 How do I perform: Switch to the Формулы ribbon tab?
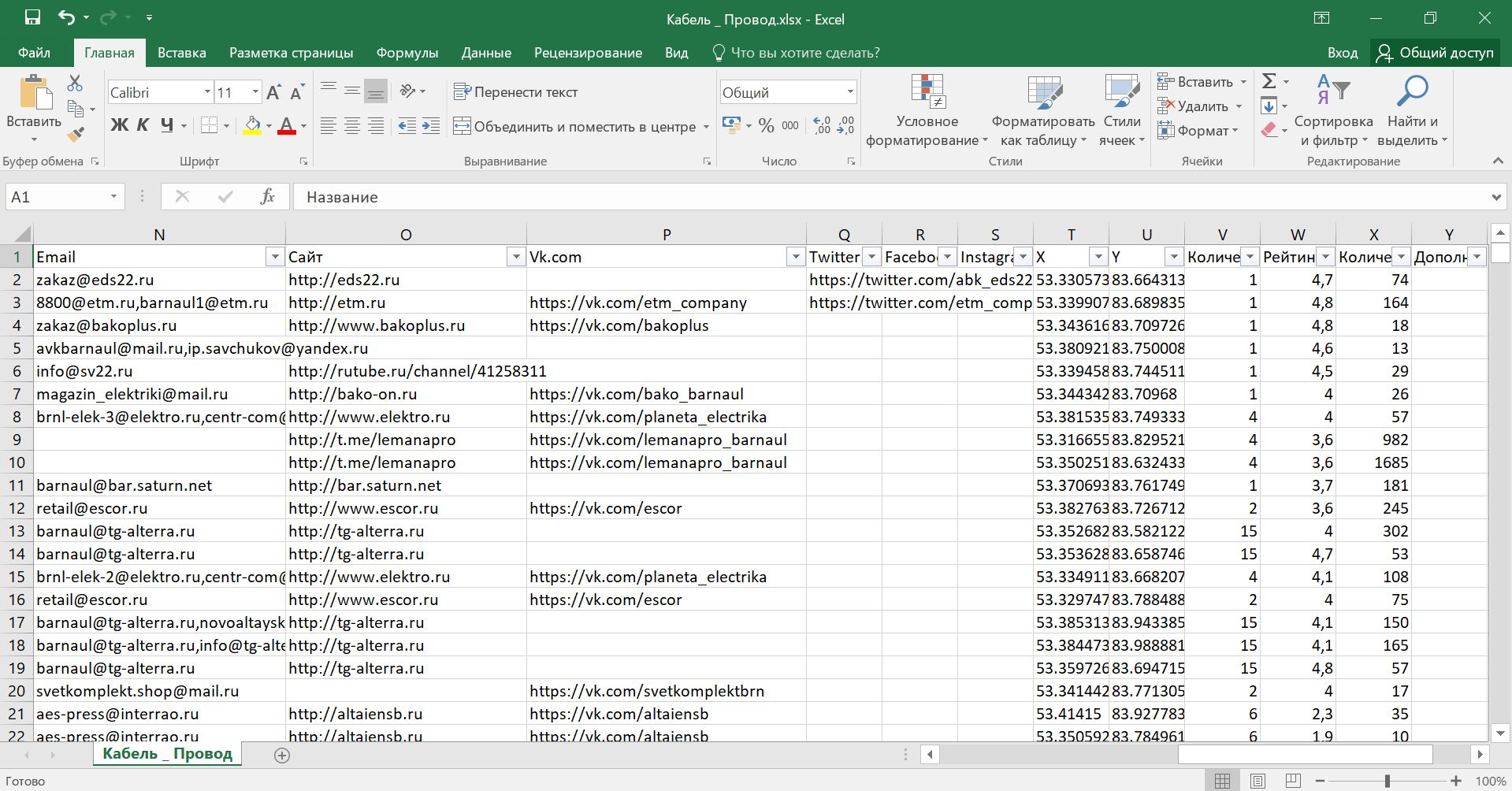pyautogui.click(x=407, y=53)
